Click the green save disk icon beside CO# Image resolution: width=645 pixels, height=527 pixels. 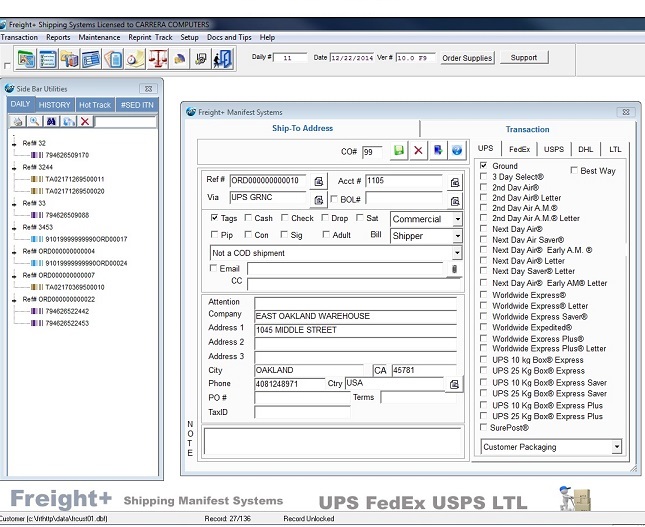[399, 151]
